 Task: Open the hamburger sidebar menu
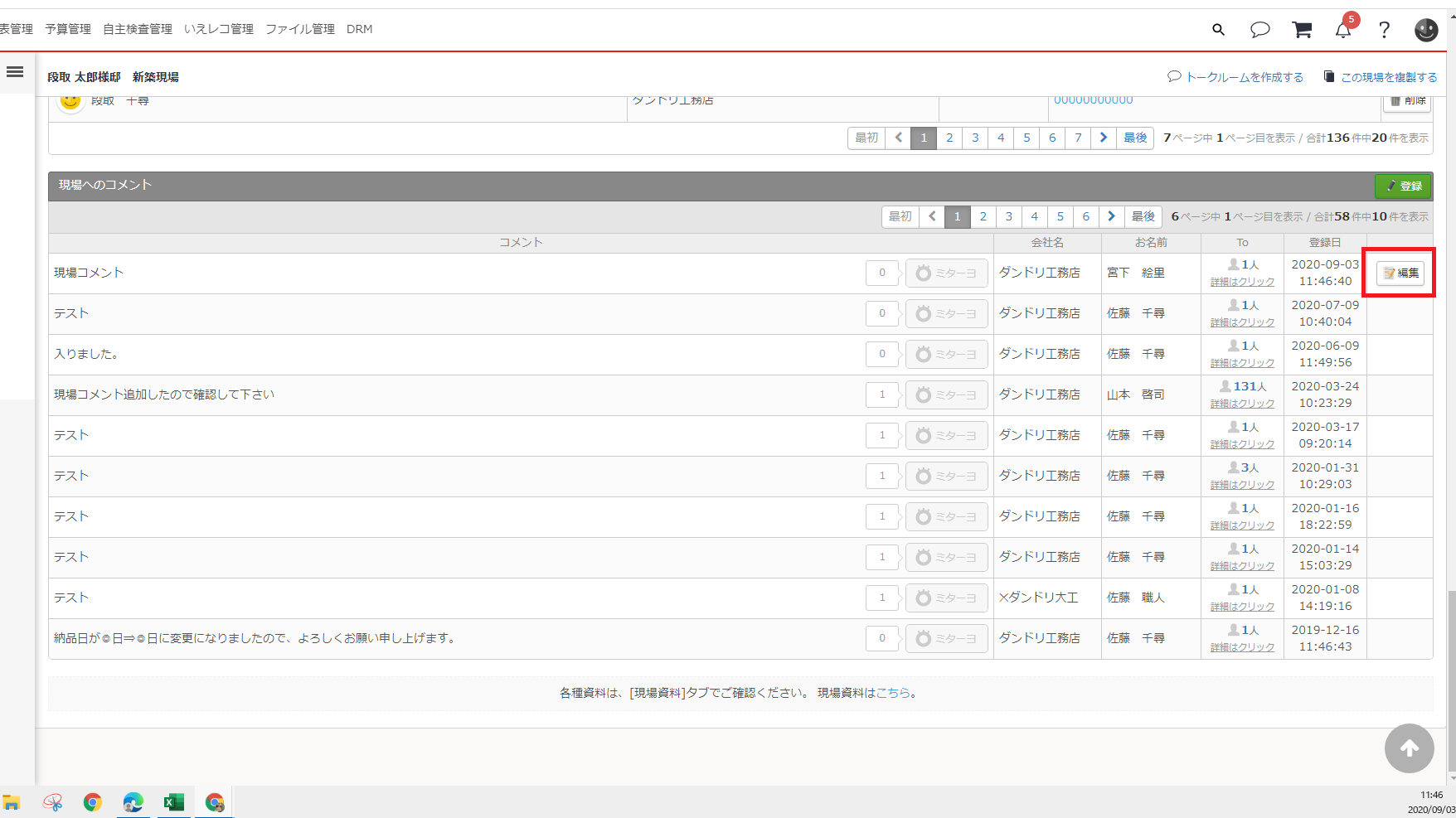[x=15, y=72]
